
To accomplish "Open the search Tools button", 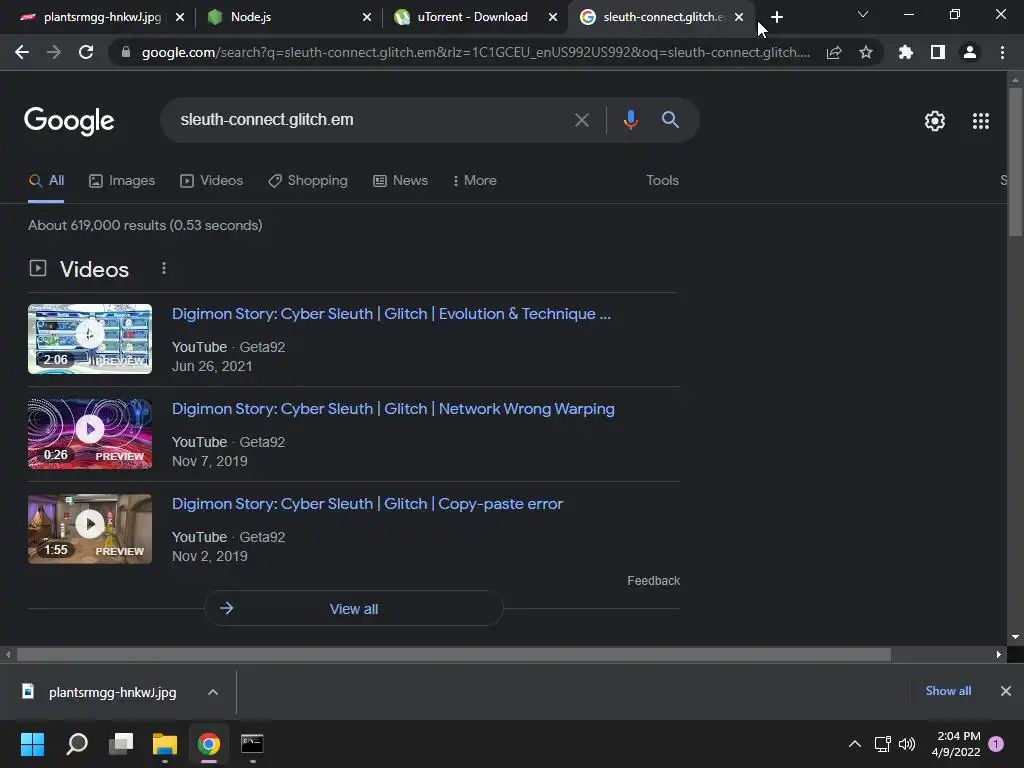I will point(662,180).
